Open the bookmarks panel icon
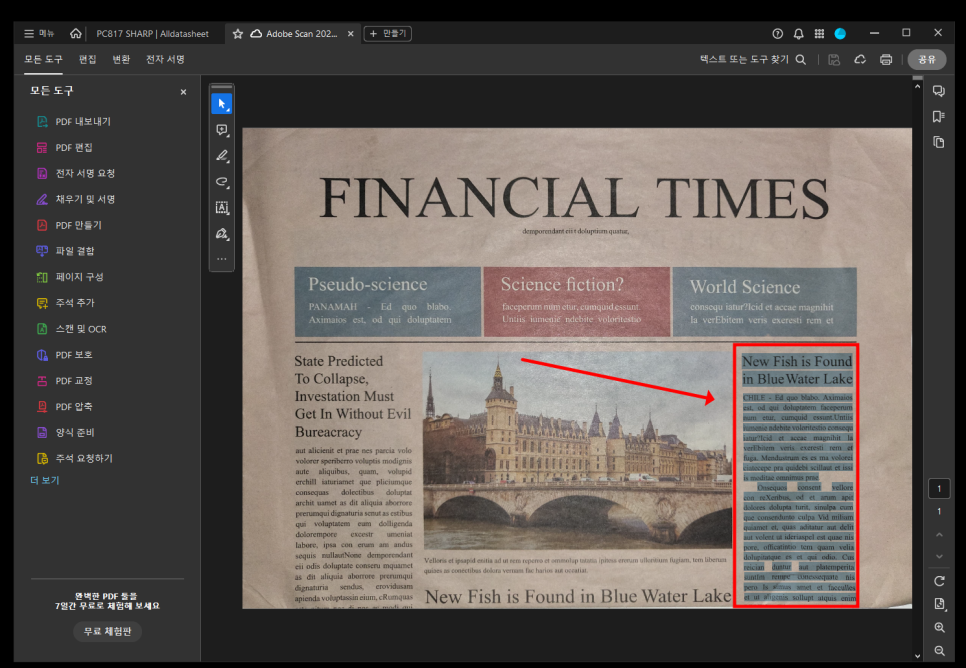This screenshot has width=966, height=668. [x=939, y=116]
